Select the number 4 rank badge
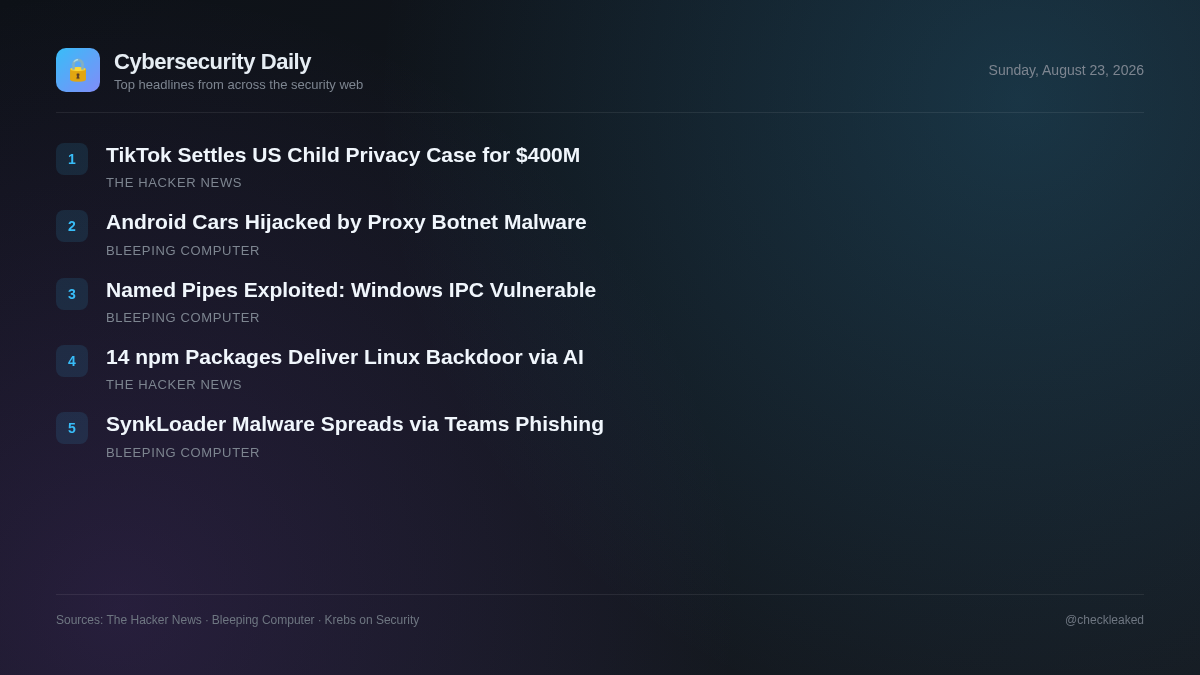This screenshot has height=675, width=1200. tap(72, 361)
